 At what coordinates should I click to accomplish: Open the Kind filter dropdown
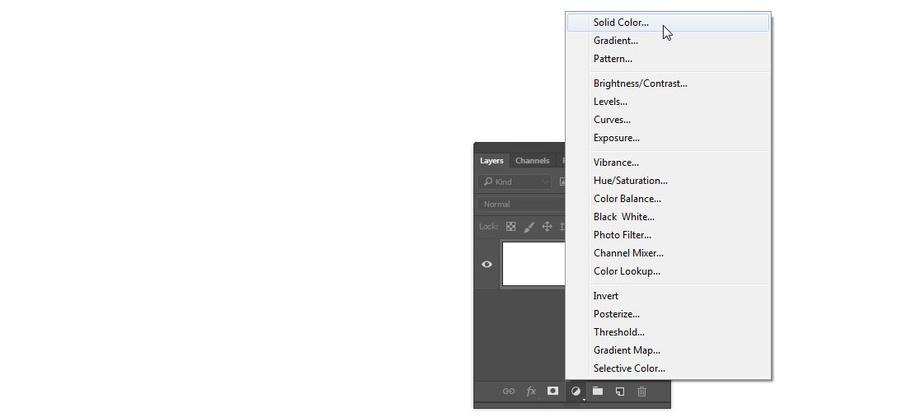(x=516, y=182)
